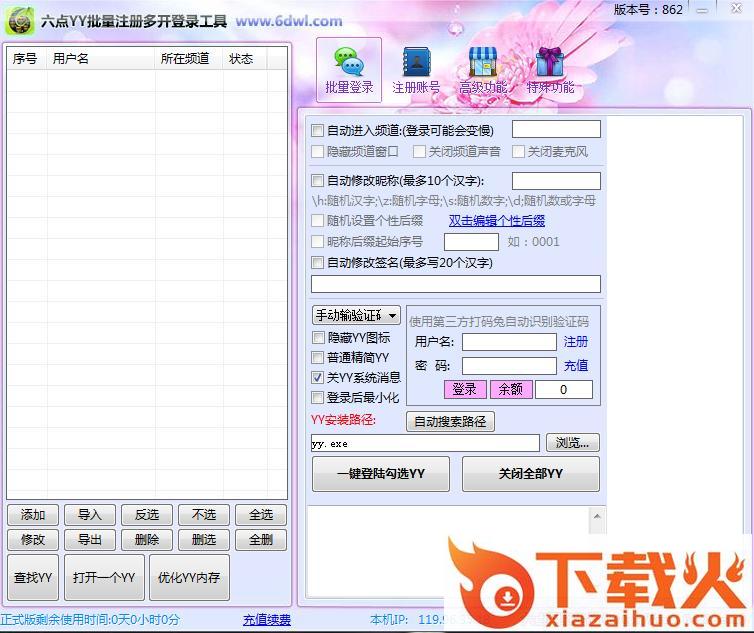
Task: Click 版本号：862 text
Action: [x=648, y=10]
